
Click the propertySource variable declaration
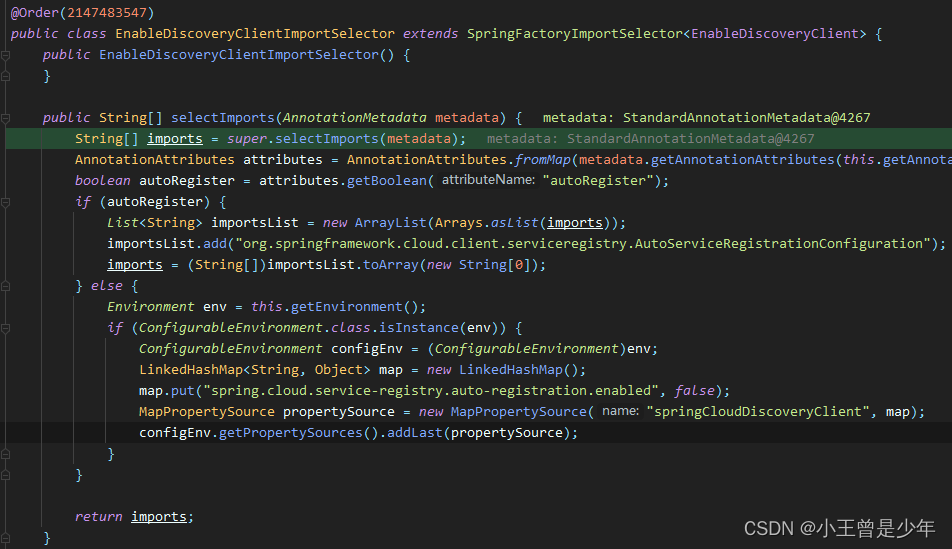pos(339,412)
